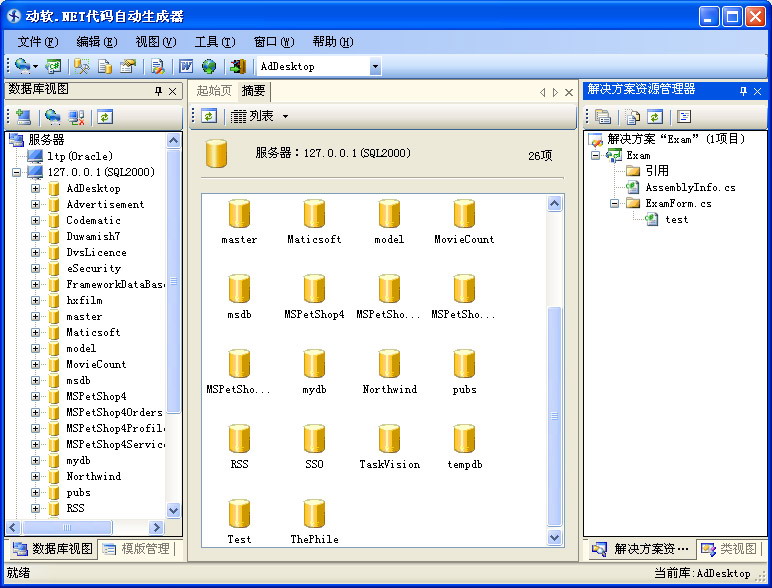This screenshot has height=588, width=772.
Task: Click the disconnect server icon with red X
Action: (76, 117)
